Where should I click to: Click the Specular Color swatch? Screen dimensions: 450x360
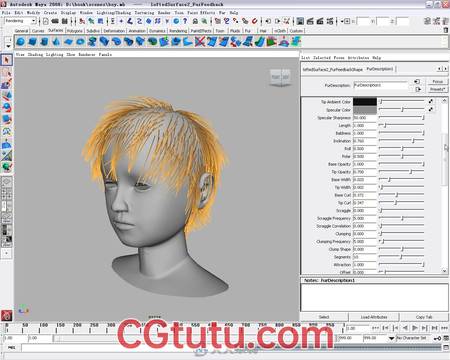365,110
